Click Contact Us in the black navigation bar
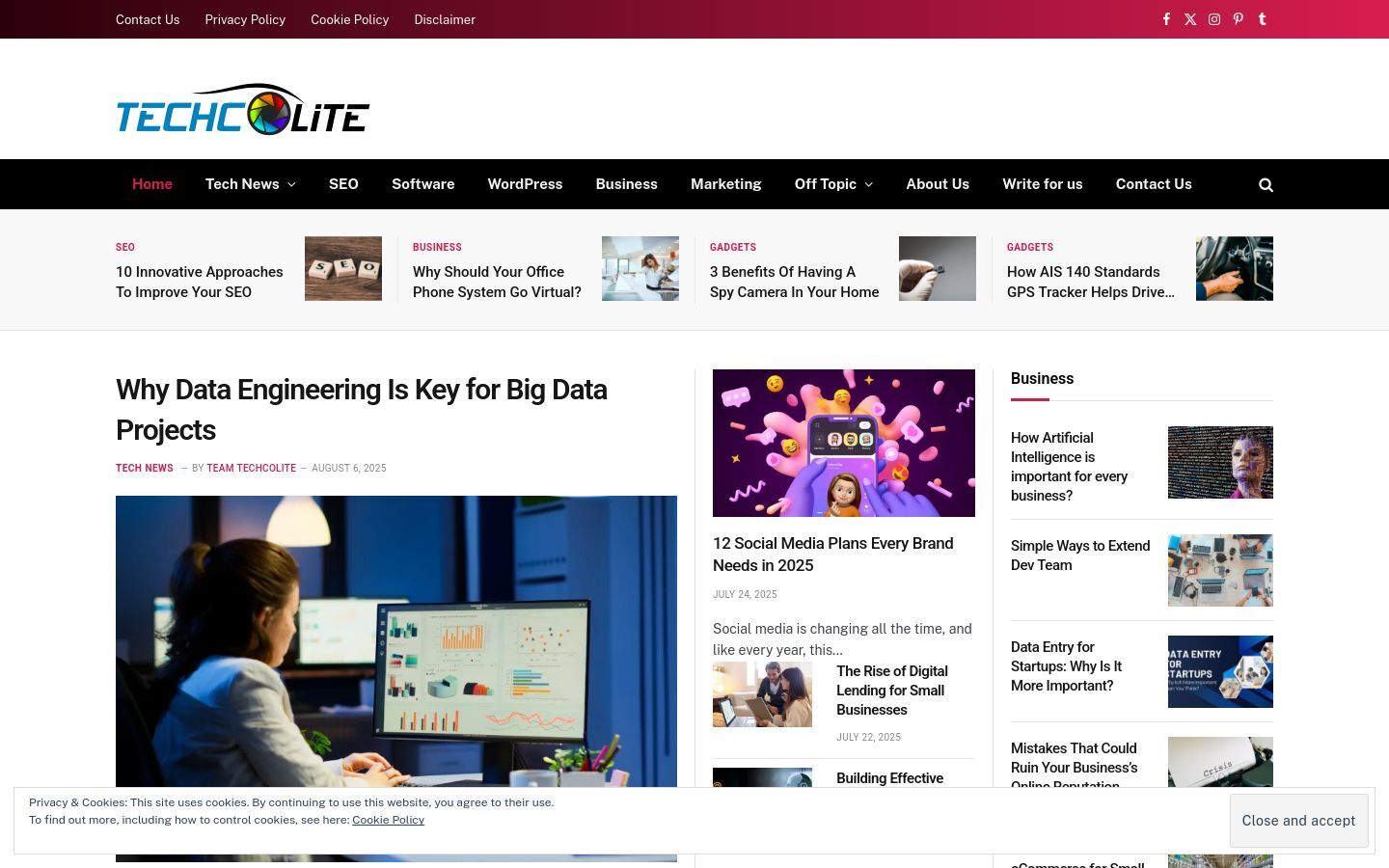This screenshot has width=1389, height=868. pos(1154,184)
